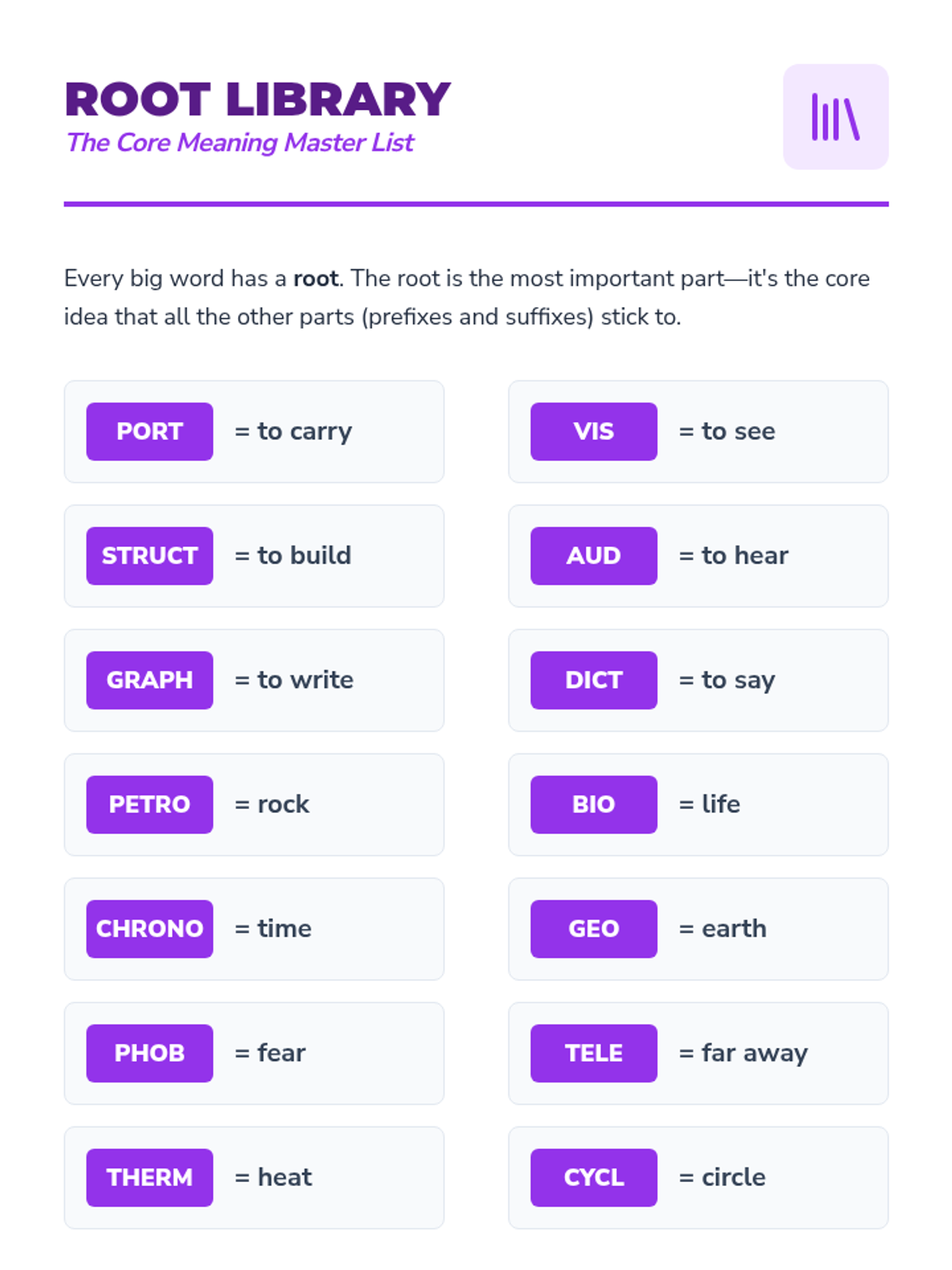The image size is (952, 1270).
Task: Choose the GRAPH root badge
Action: [x=149, y=680]
